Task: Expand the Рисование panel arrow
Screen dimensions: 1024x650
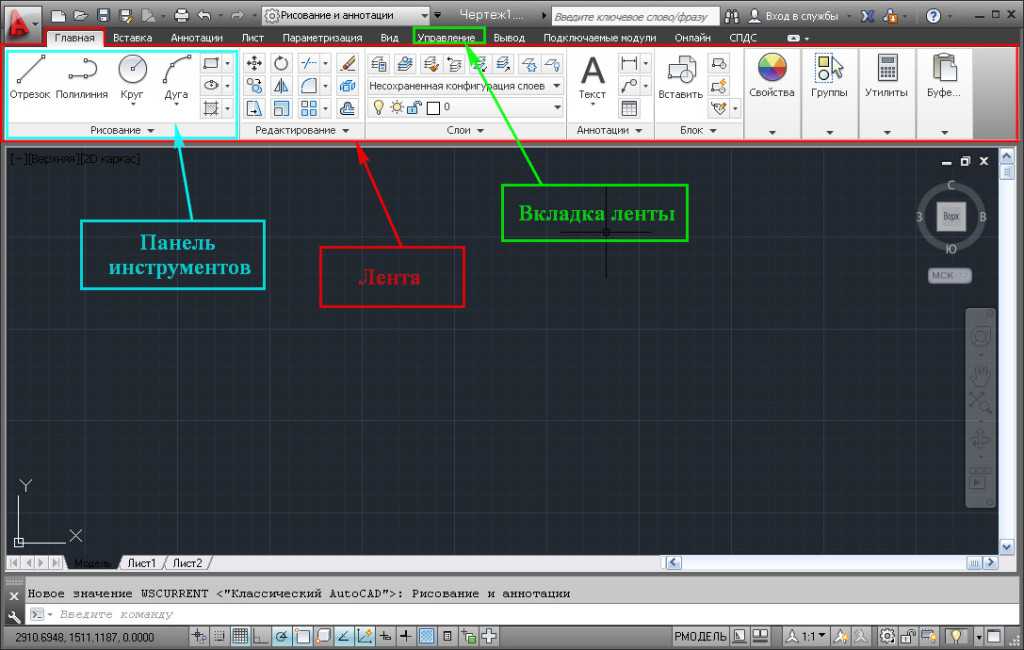Action: coord(150,131)
